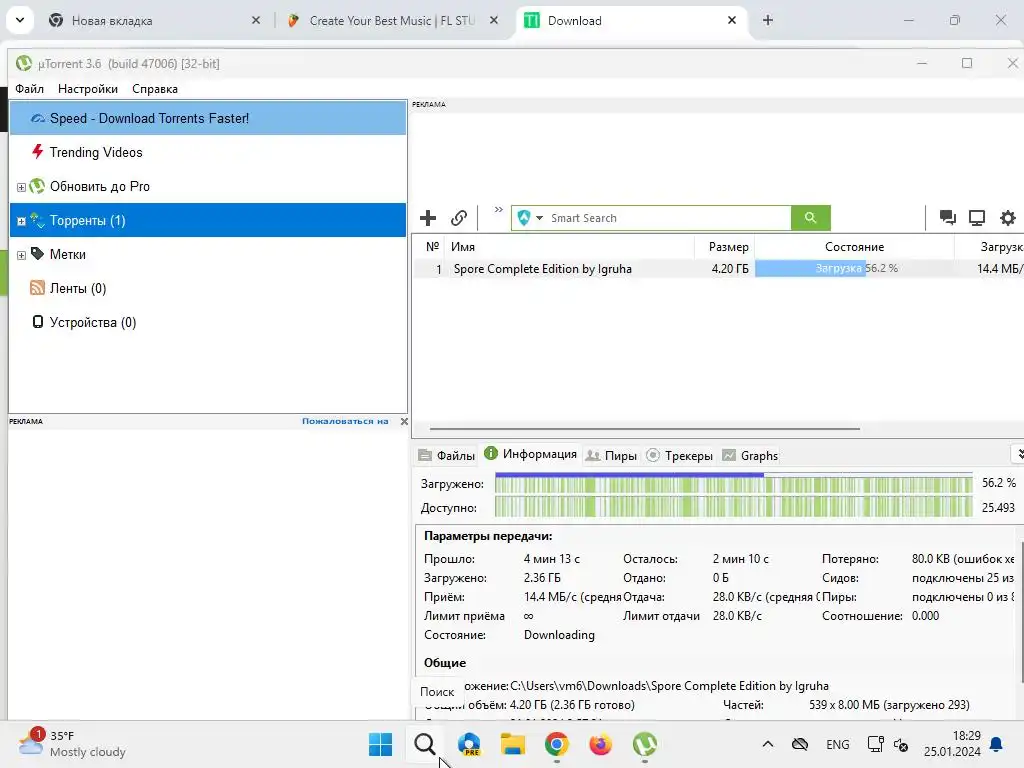Switch to the Файлы tab
This screenshot has width=1024, height=768.
(447, 455)
